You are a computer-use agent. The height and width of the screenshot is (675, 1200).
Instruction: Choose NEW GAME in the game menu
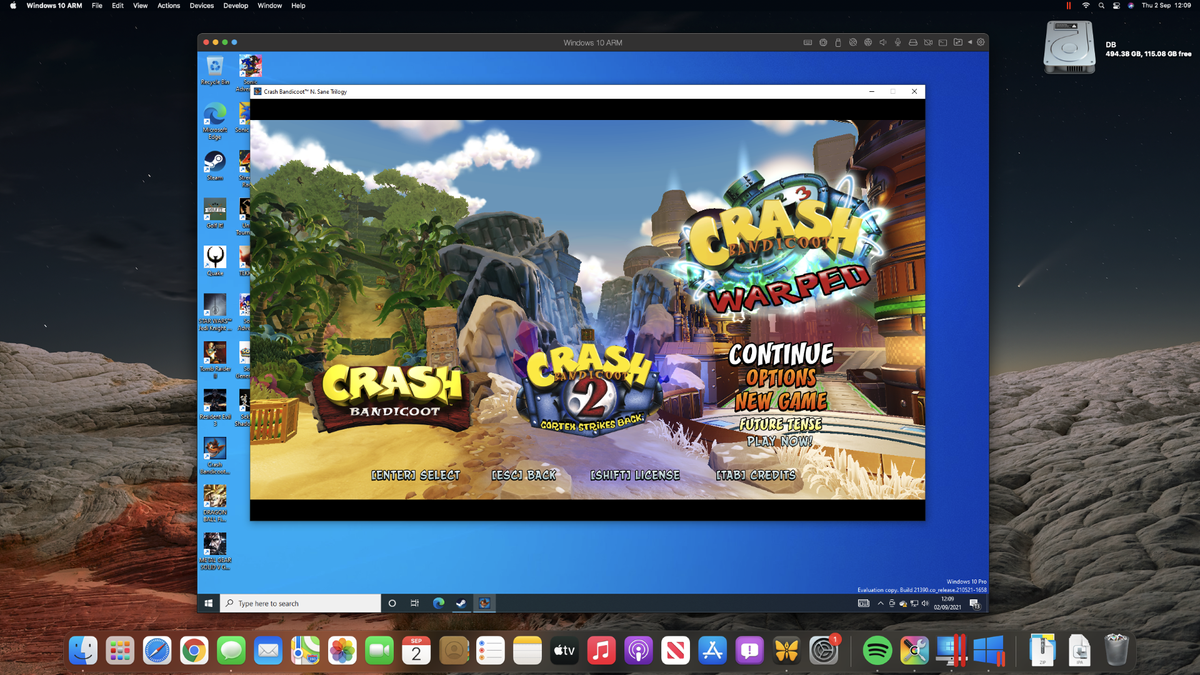click(x=780, y=402)
